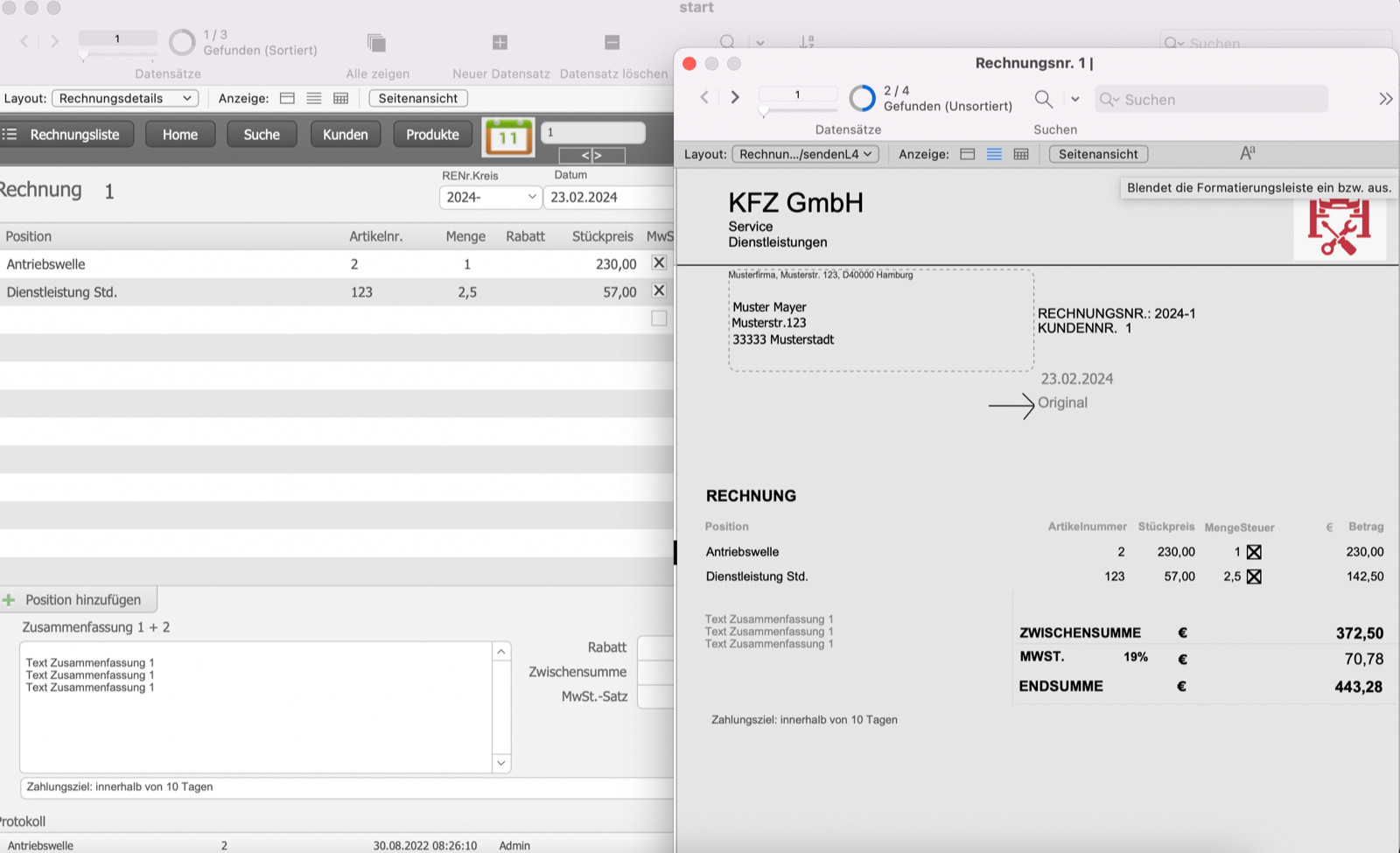Go to next record in Rechnungsnr. window
The image size is (1400, 853).
735,97
